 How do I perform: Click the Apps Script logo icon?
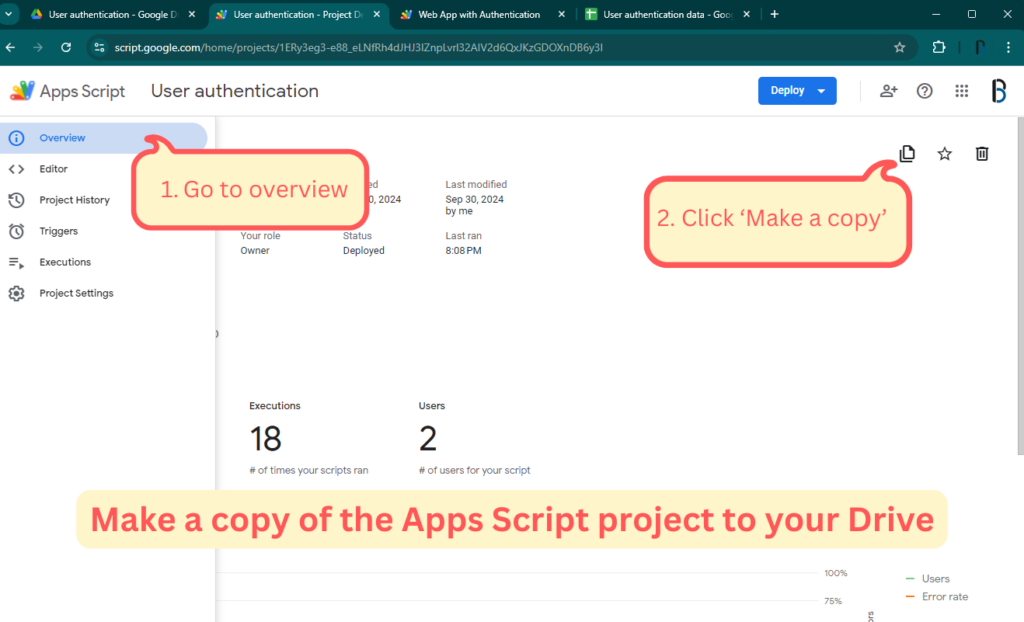pos(22,91)
